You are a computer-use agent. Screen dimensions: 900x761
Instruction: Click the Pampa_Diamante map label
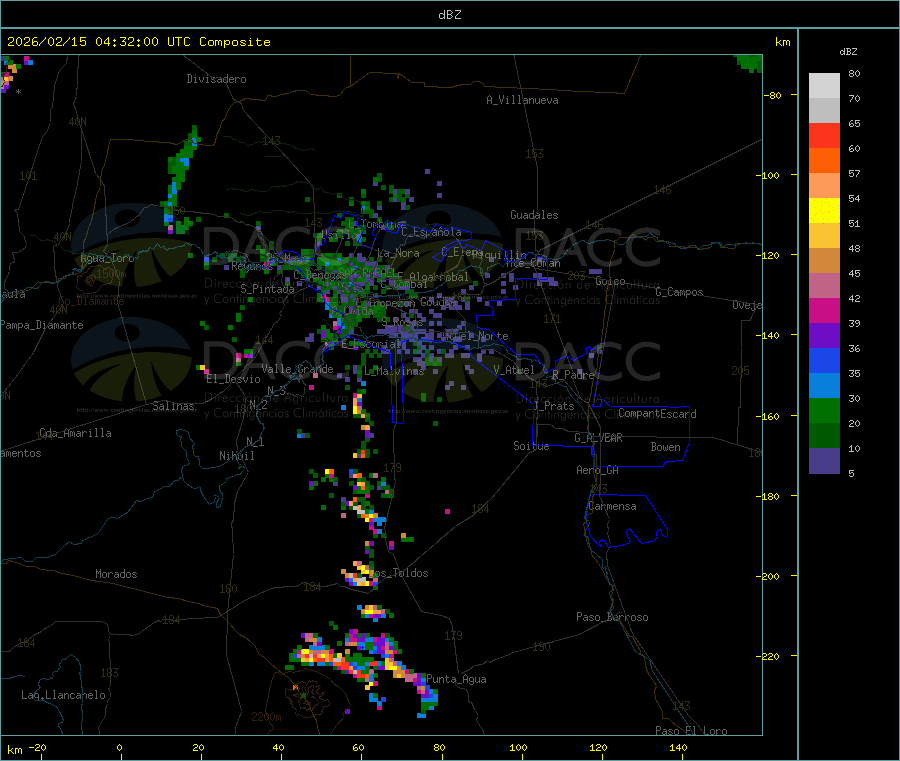coord(42,325)
